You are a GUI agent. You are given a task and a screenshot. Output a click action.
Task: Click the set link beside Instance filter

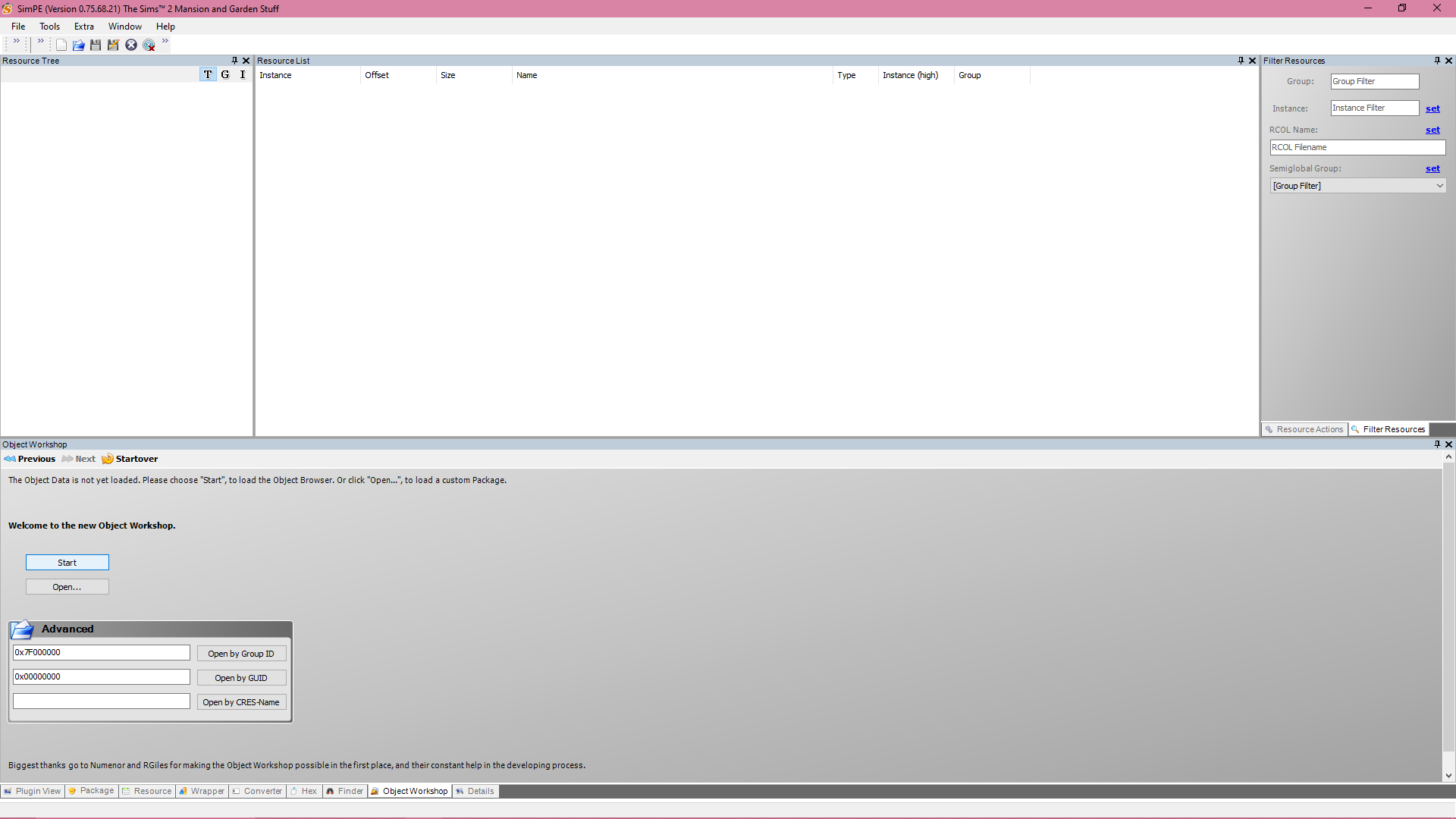(1432, 108)
